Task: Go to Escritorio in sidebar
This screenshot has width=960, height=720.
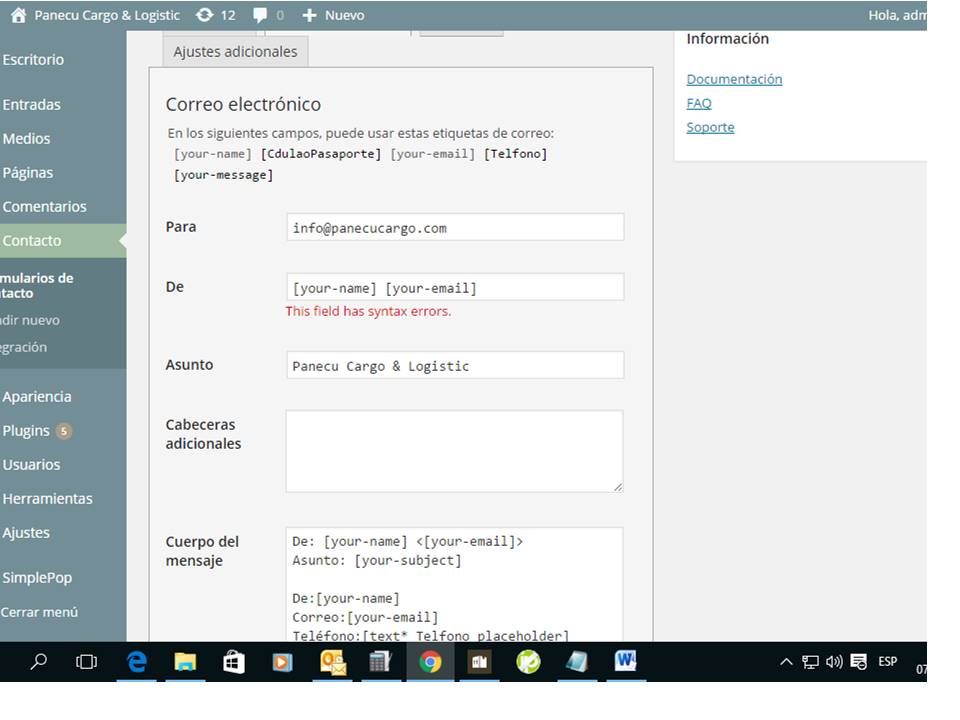Action: tap(33, 59)
